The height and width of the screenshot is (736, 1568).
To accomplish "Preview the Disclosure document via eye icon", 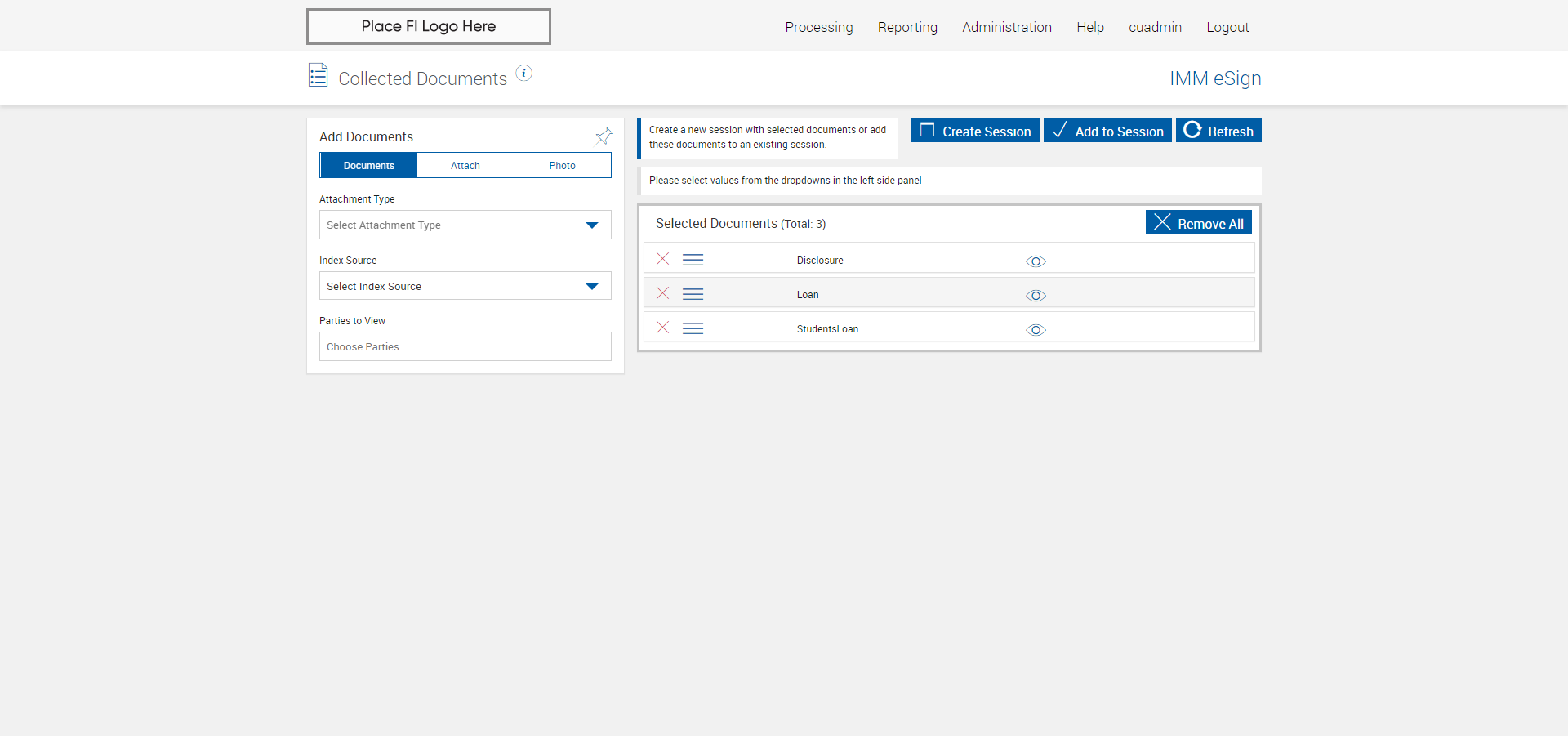I will pos(1036,261).
